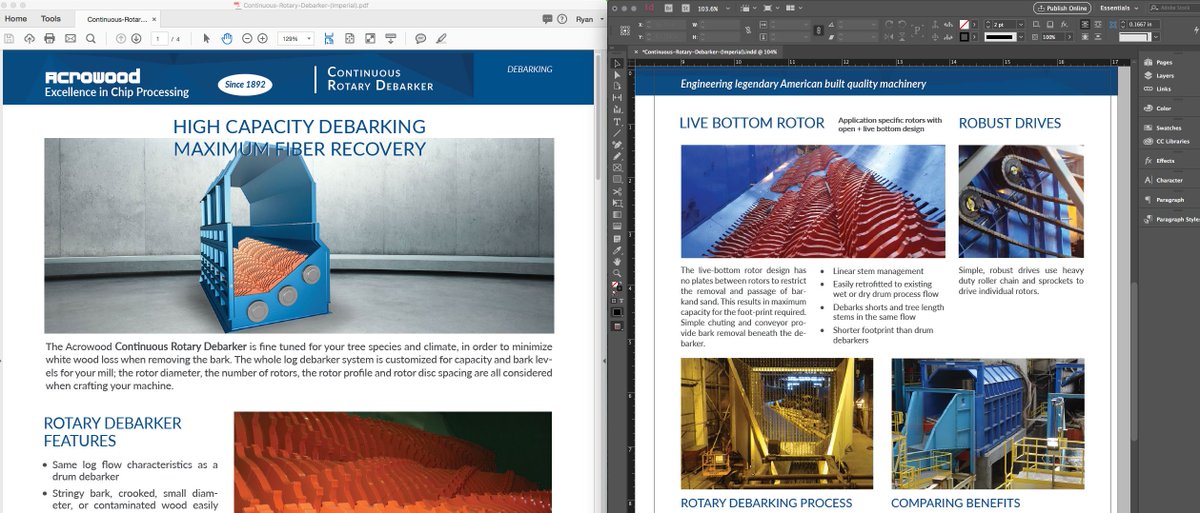This screenshot has height=513, width=1200.
Task: Click the email envelope icon in Acrobat
Action: (x=70, y=38)
